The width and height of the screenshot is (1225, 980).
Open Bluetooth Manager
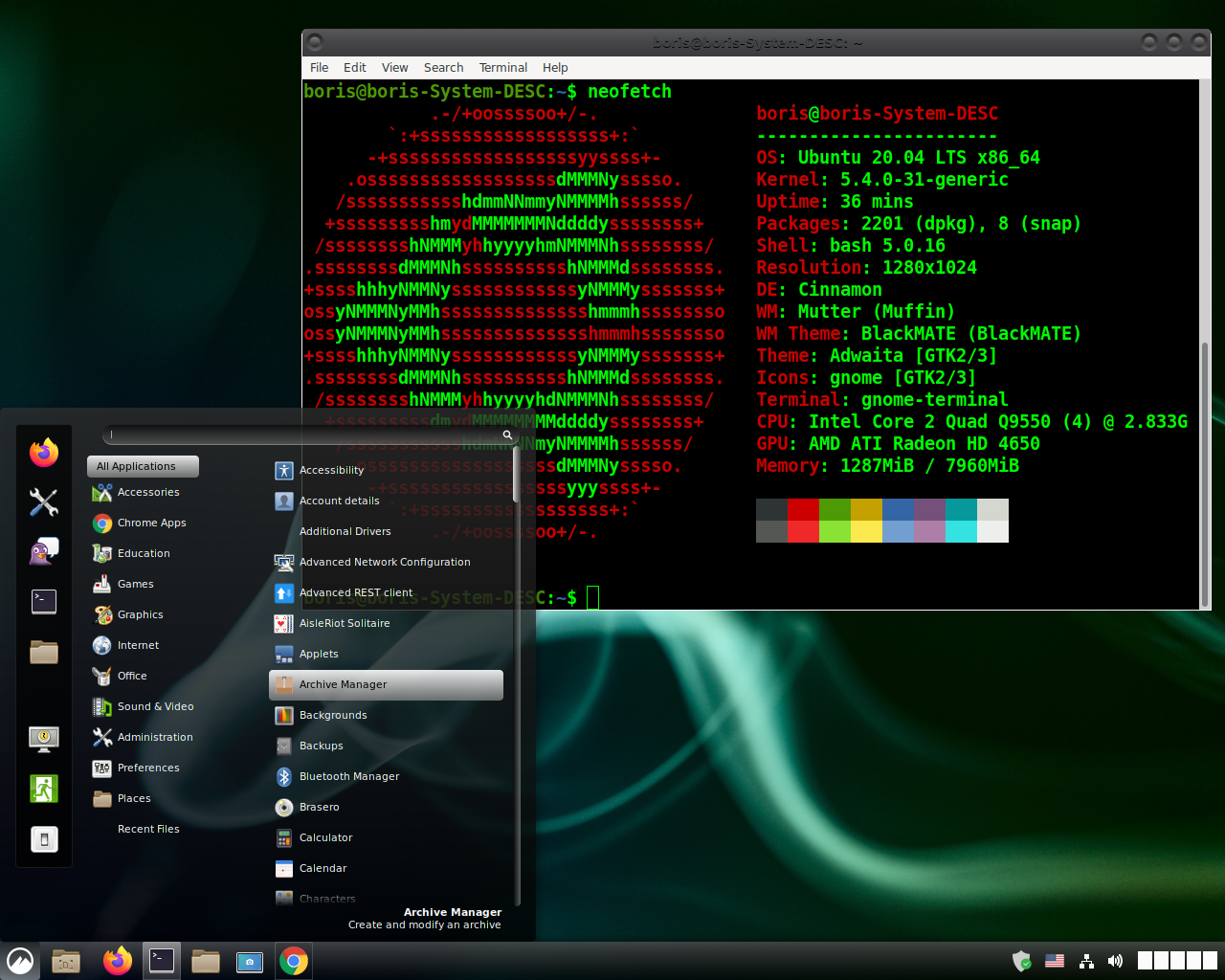click(388, 776)
